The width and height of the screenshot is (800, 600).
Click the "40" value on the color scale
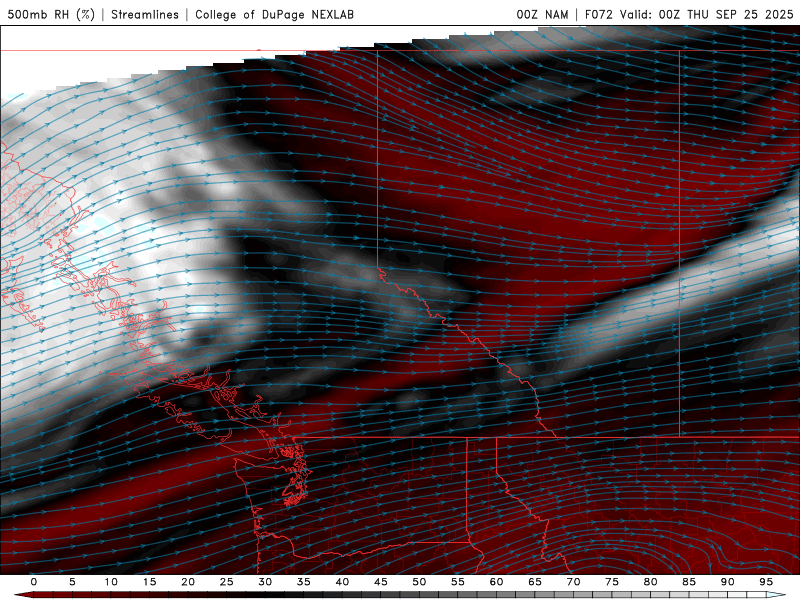click(x=342, y=582)
